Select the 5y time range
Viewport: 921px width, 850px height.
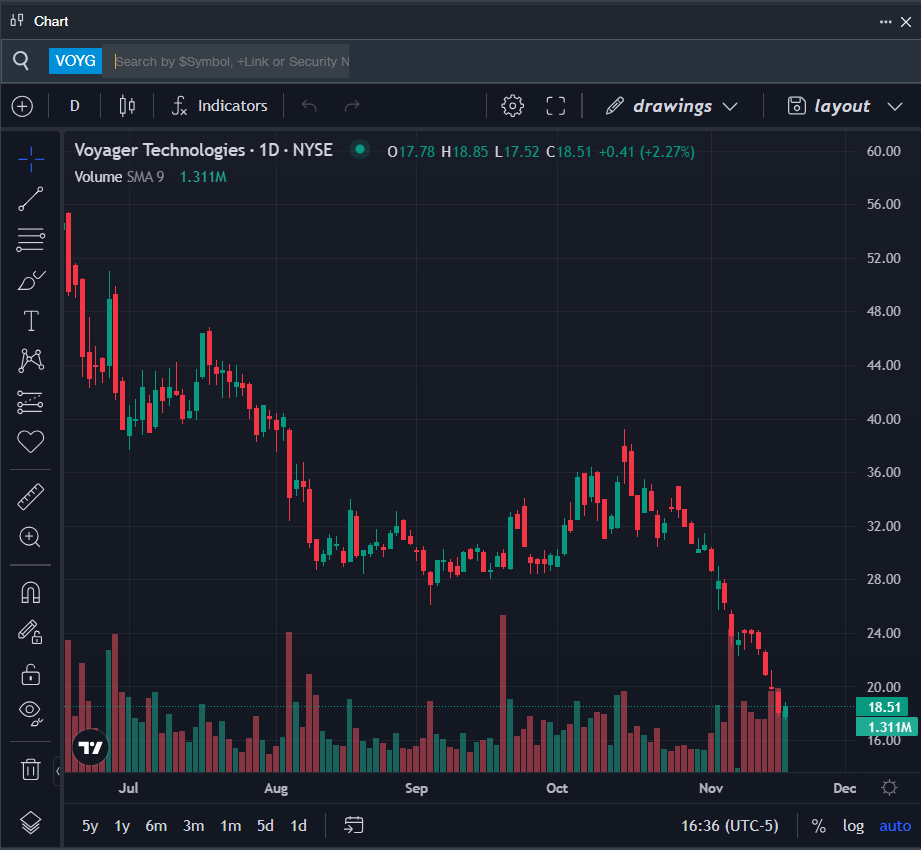90,826
